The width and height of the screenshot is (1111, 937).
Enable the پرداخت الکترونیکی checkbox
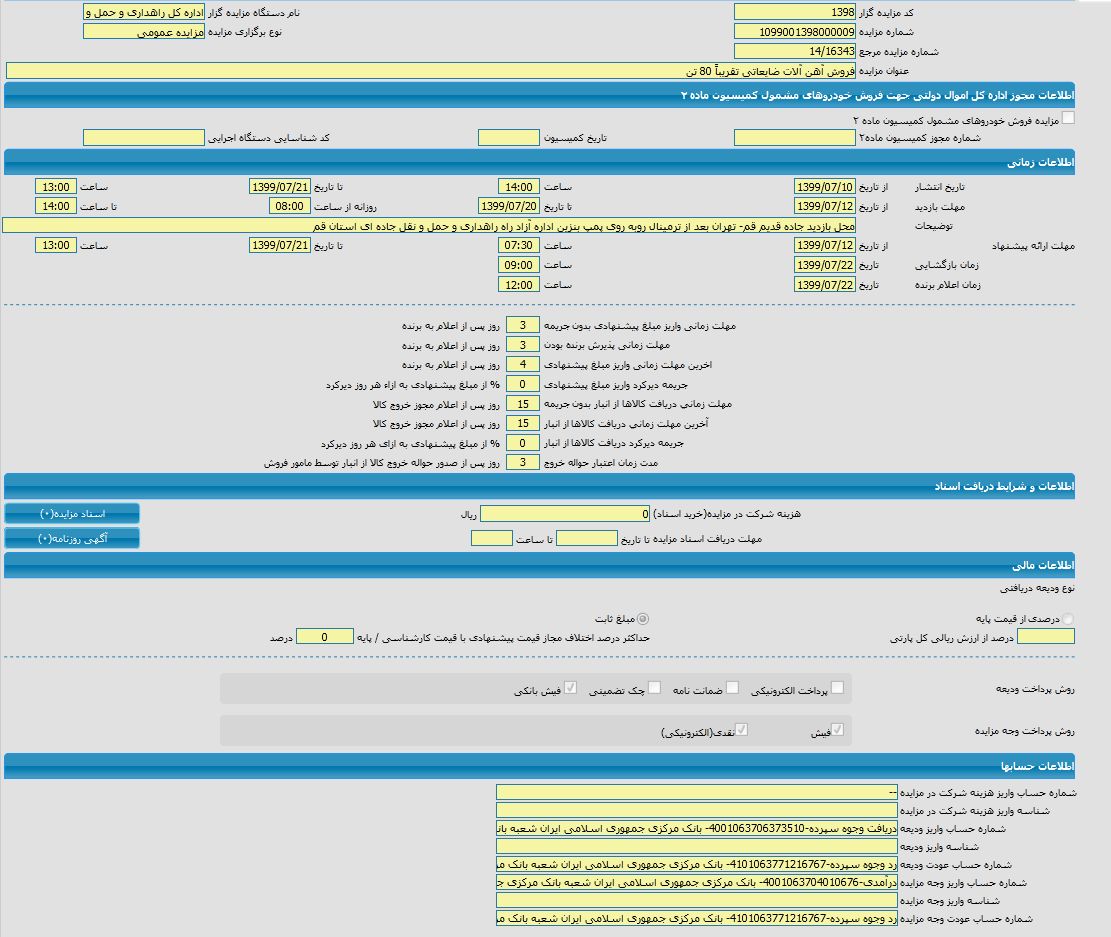(x=837, y=687)
